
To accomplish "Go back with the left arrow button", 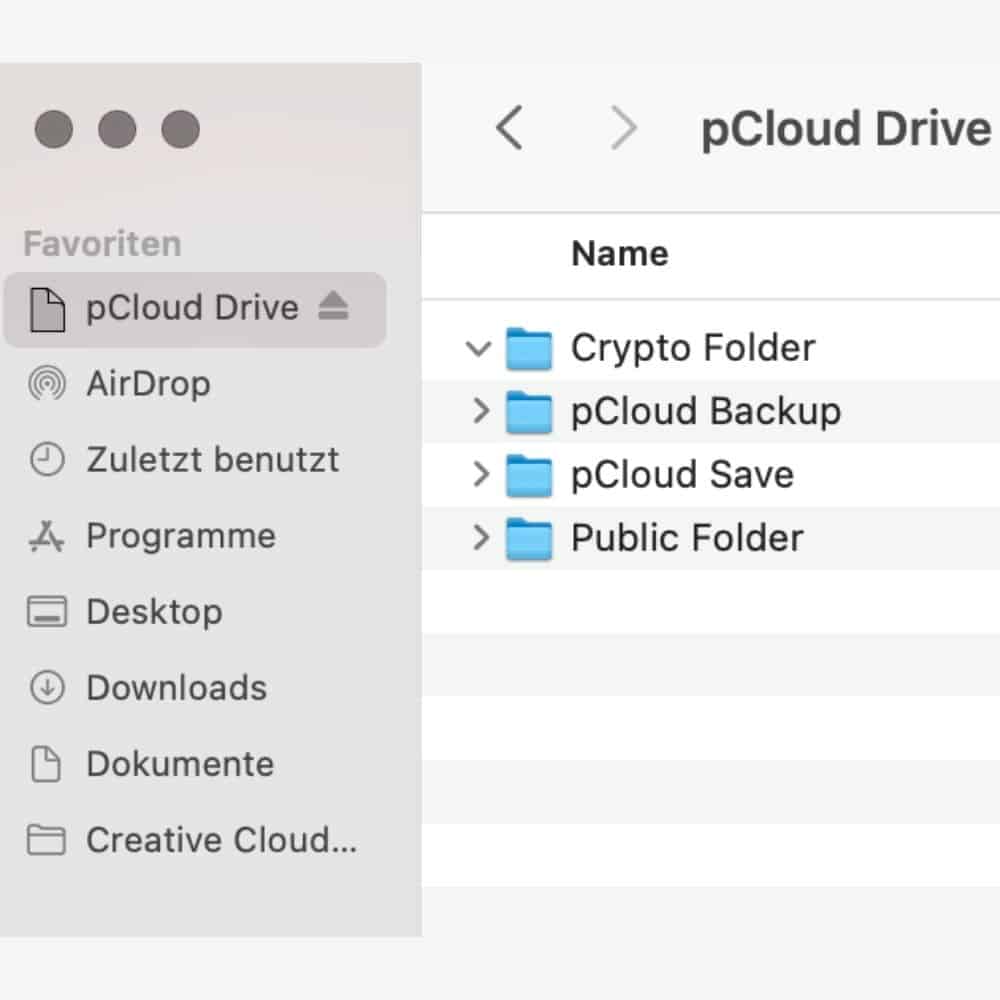I will (510, 128).
